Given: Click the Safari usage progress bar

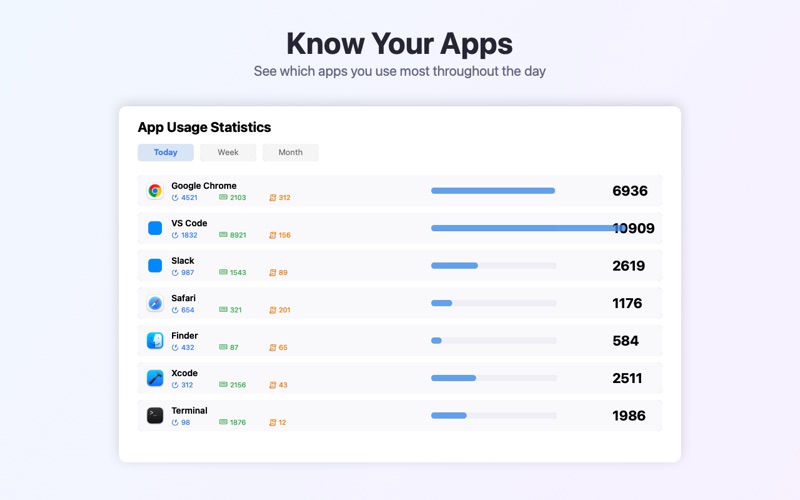Looking at the screenshot, I should (x=493, y=303).
